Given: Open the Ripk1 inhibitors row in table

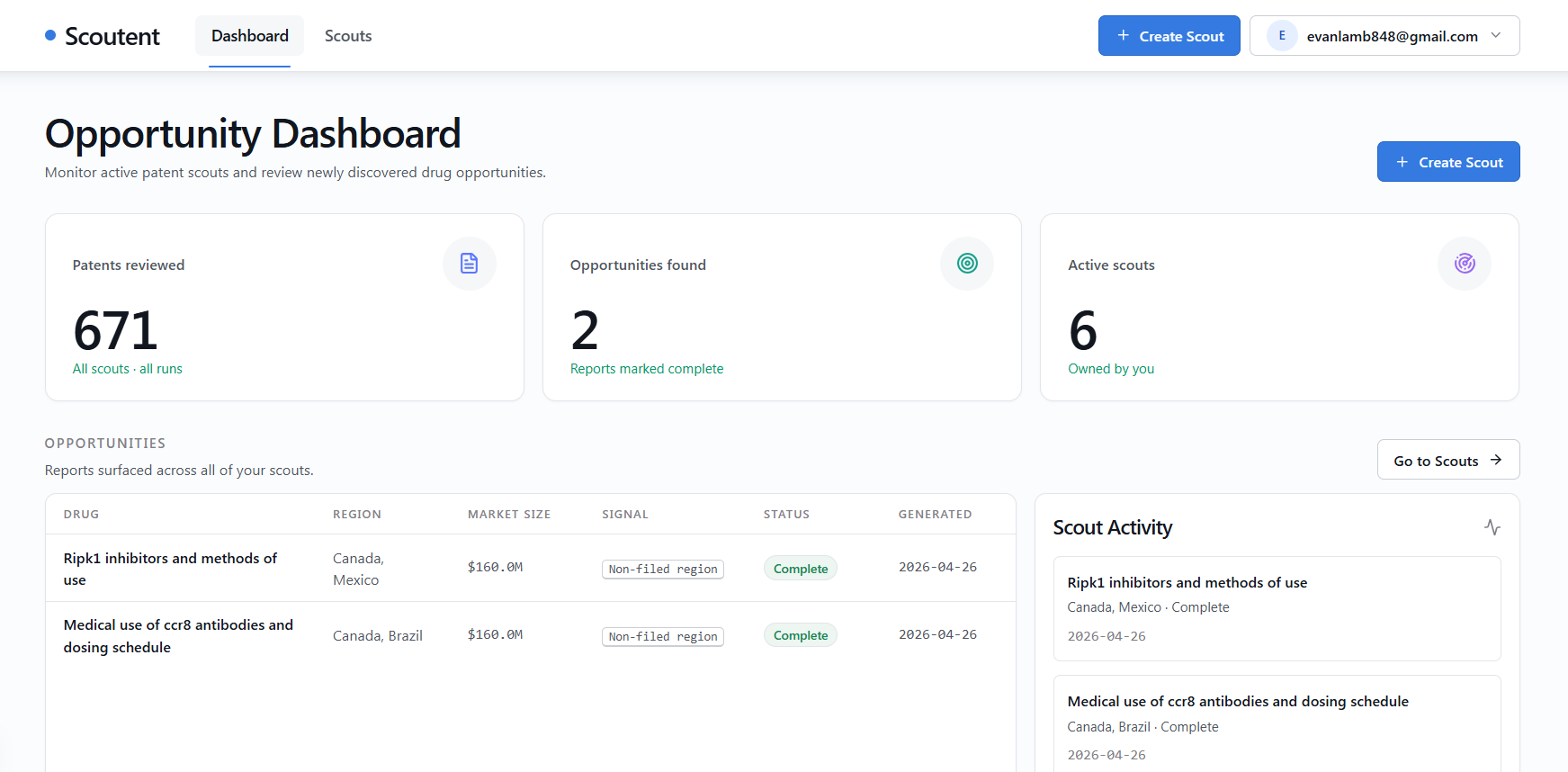Looking at the screenshot, I should pos(531,568).
